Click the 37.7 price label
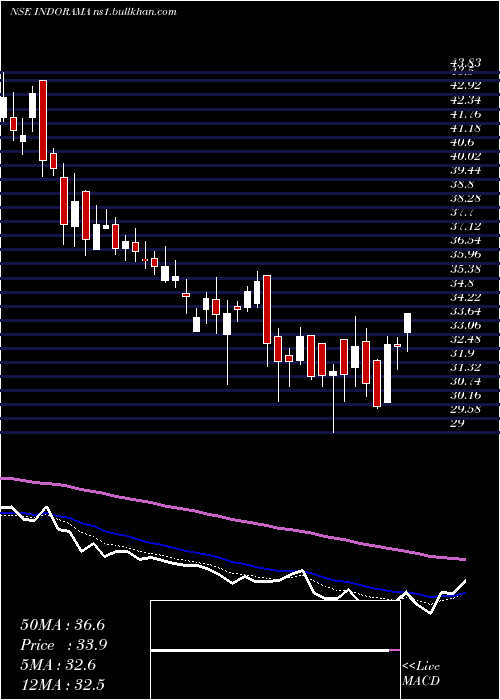This screenshot has width=500, height=700. click(x=463, y=212)
